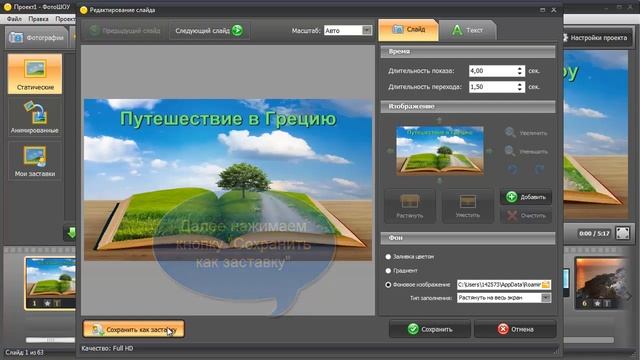Click the Отмена cancel button

(515, 329)
